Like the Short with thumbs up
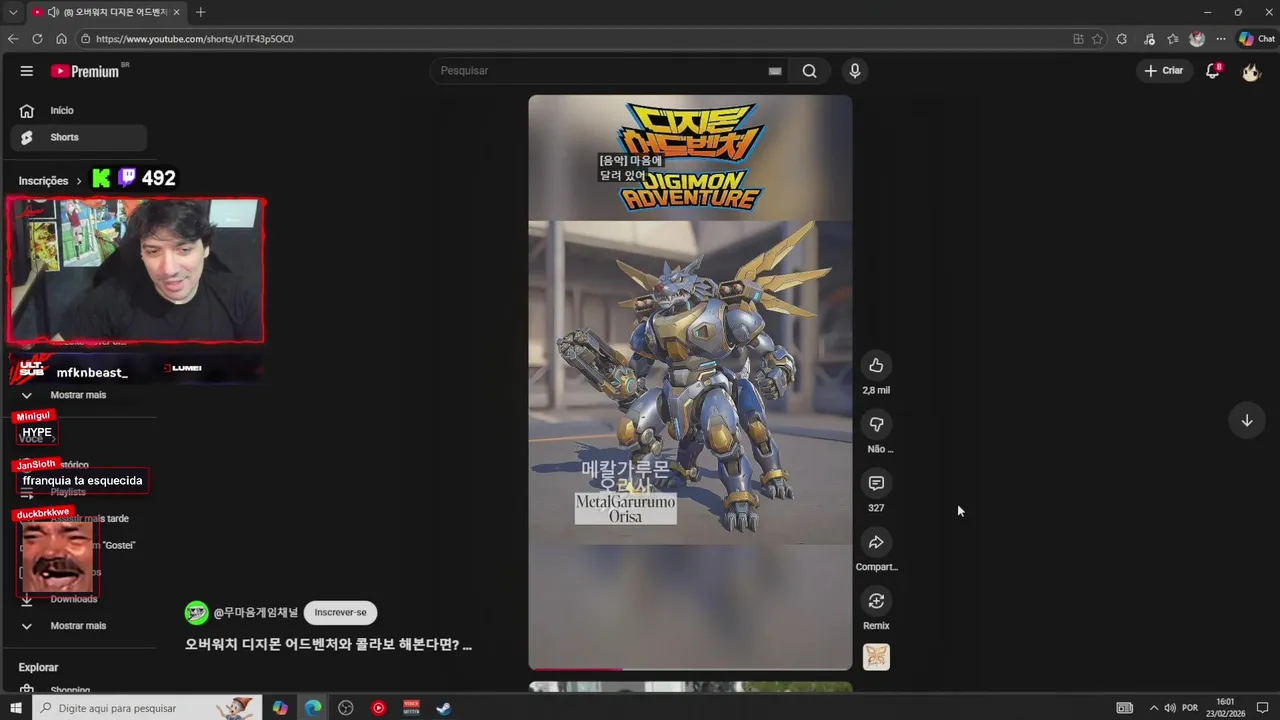 pos(876,365)
